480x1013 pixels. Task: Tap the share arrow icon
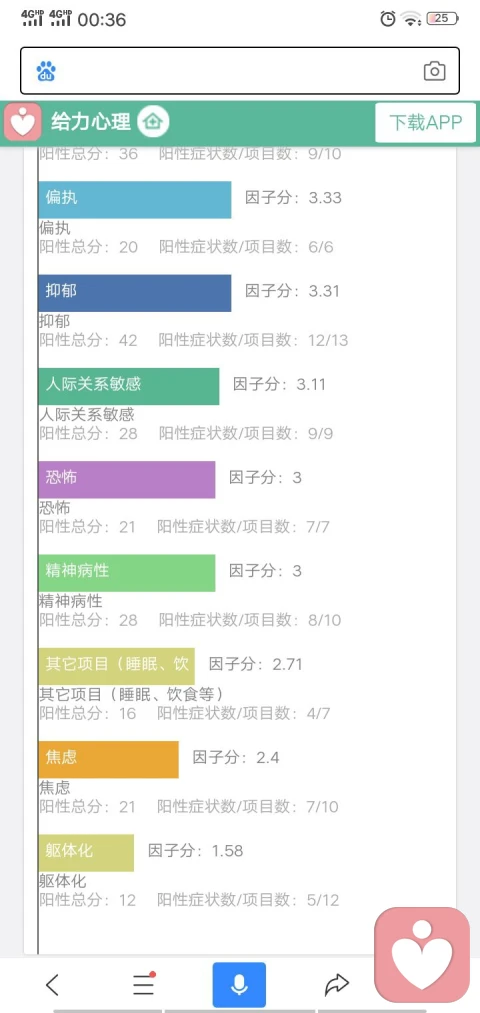click(x=336, y=985)
